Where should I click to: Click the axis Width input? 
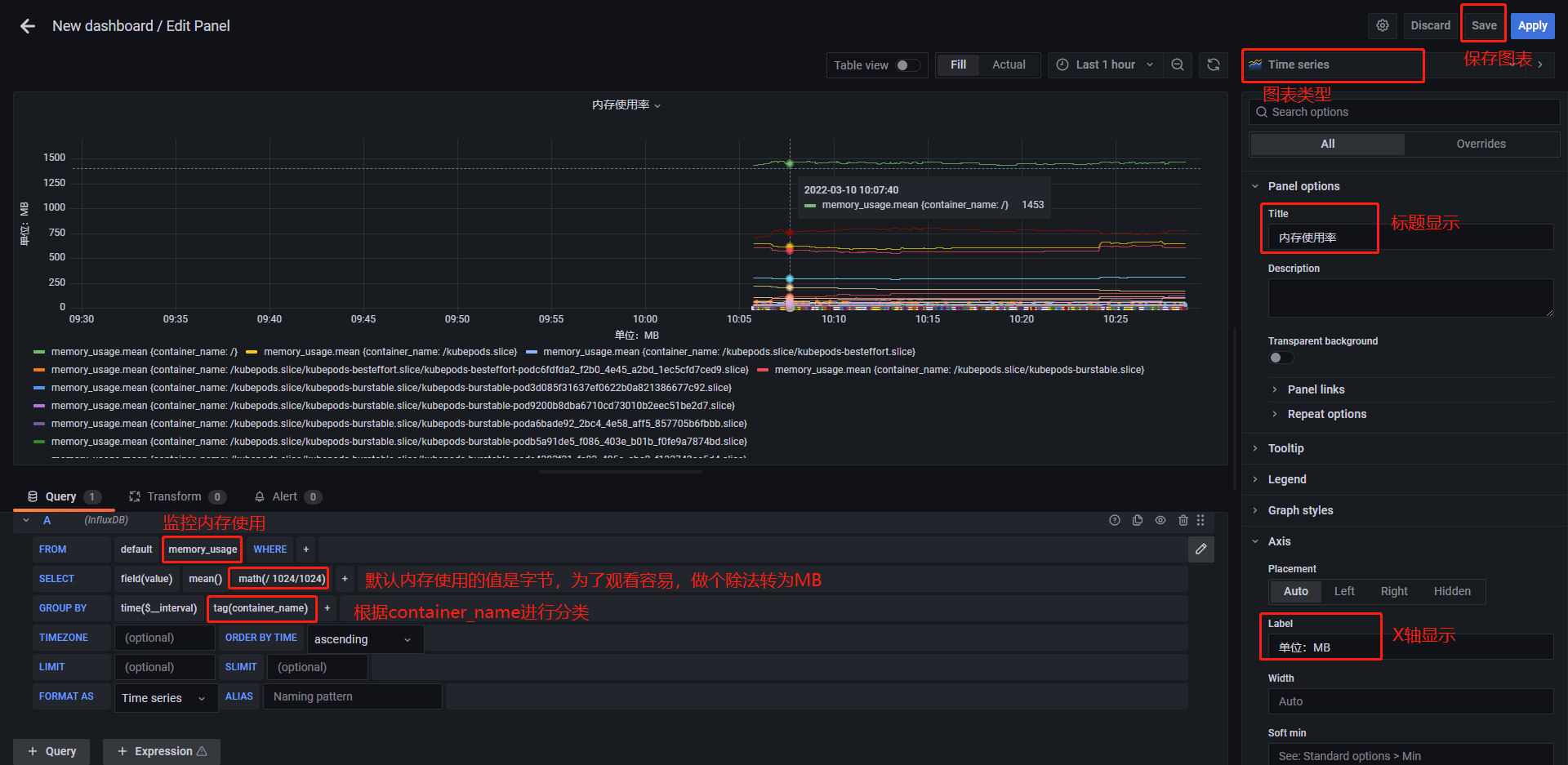(1410, 701)
